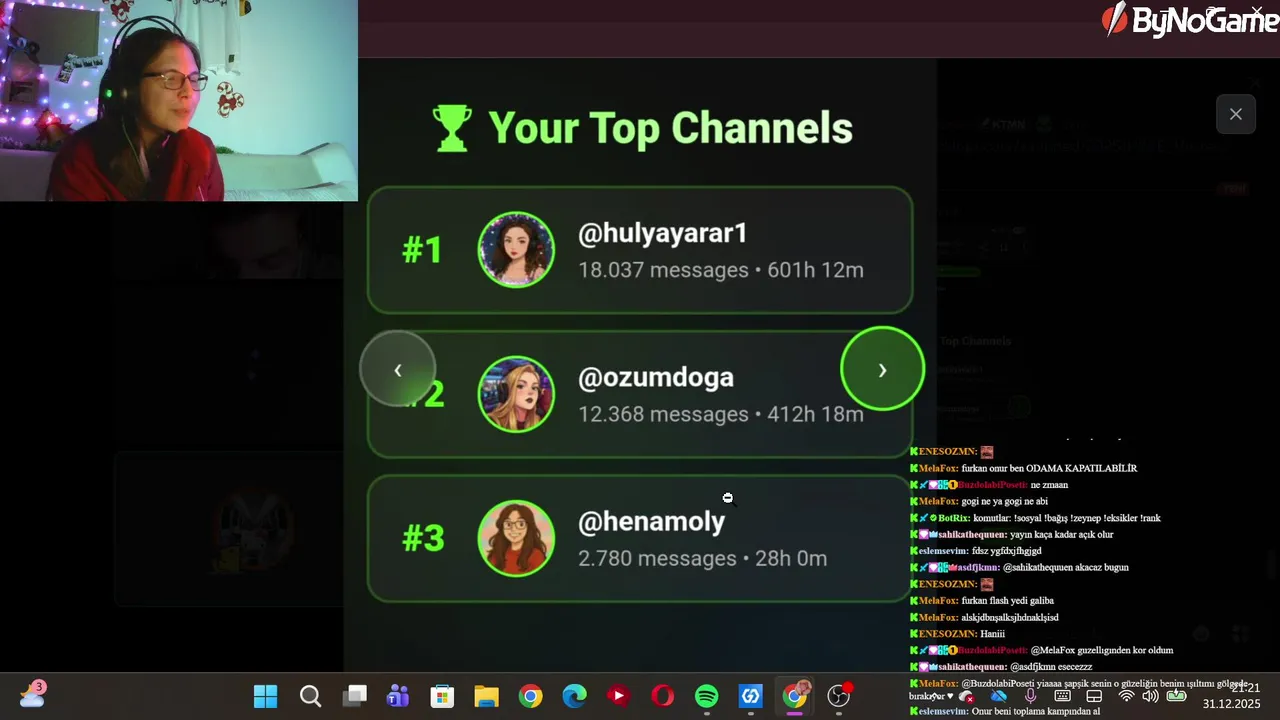Open the virtual touchpad tray icon
Screen dimensions: 1280x720
tap(1094, 696)
